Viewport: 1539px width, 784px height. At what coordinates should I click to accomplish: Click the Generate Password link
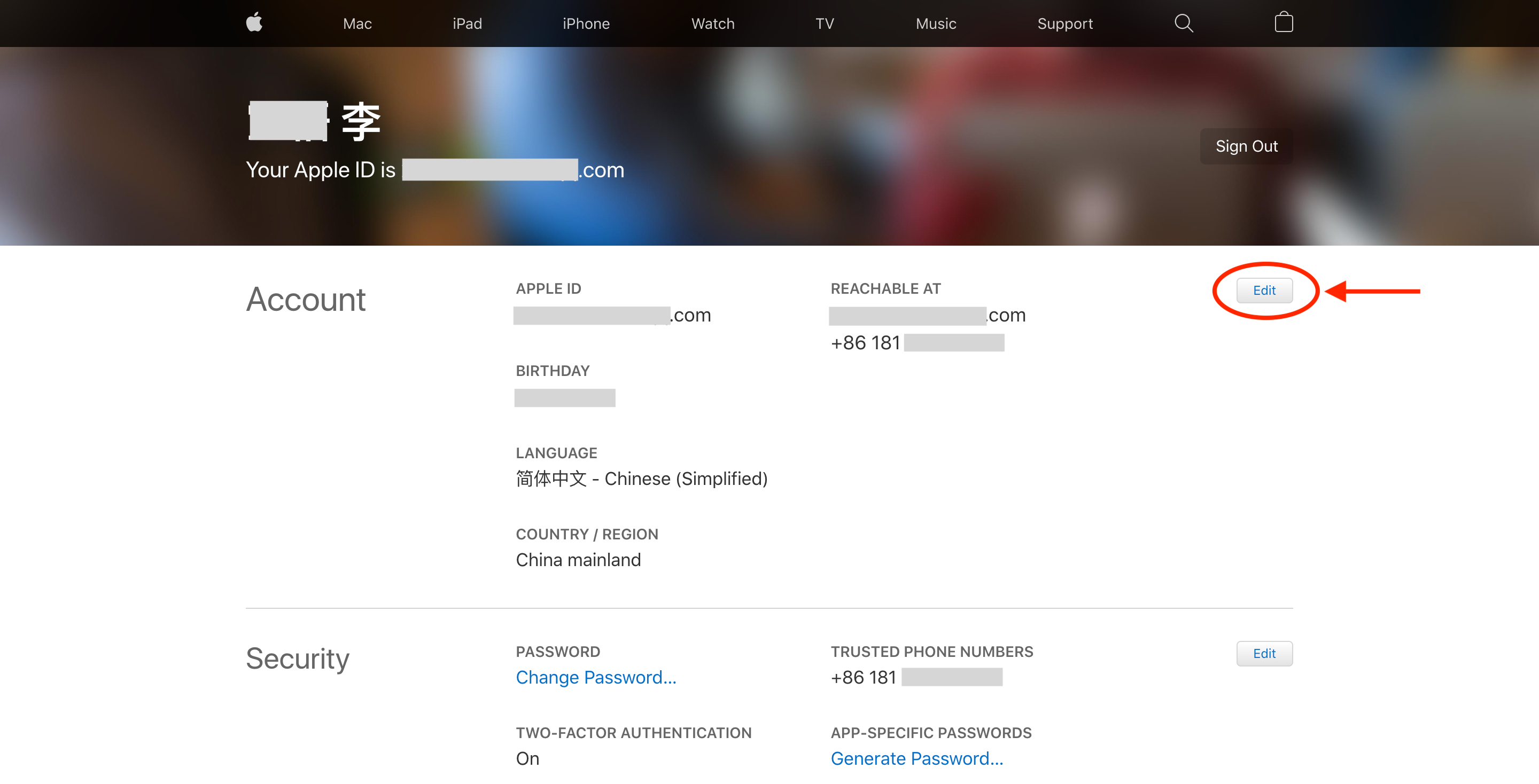pos(916,758)
